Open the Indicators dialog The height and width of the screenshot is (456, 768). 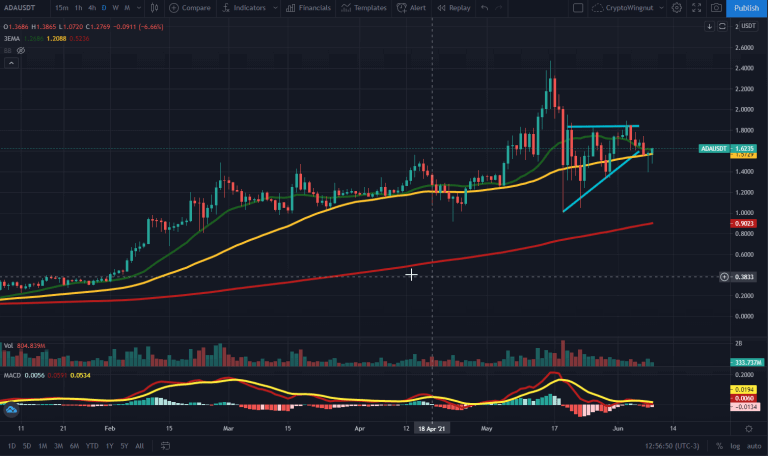(244, 8)
